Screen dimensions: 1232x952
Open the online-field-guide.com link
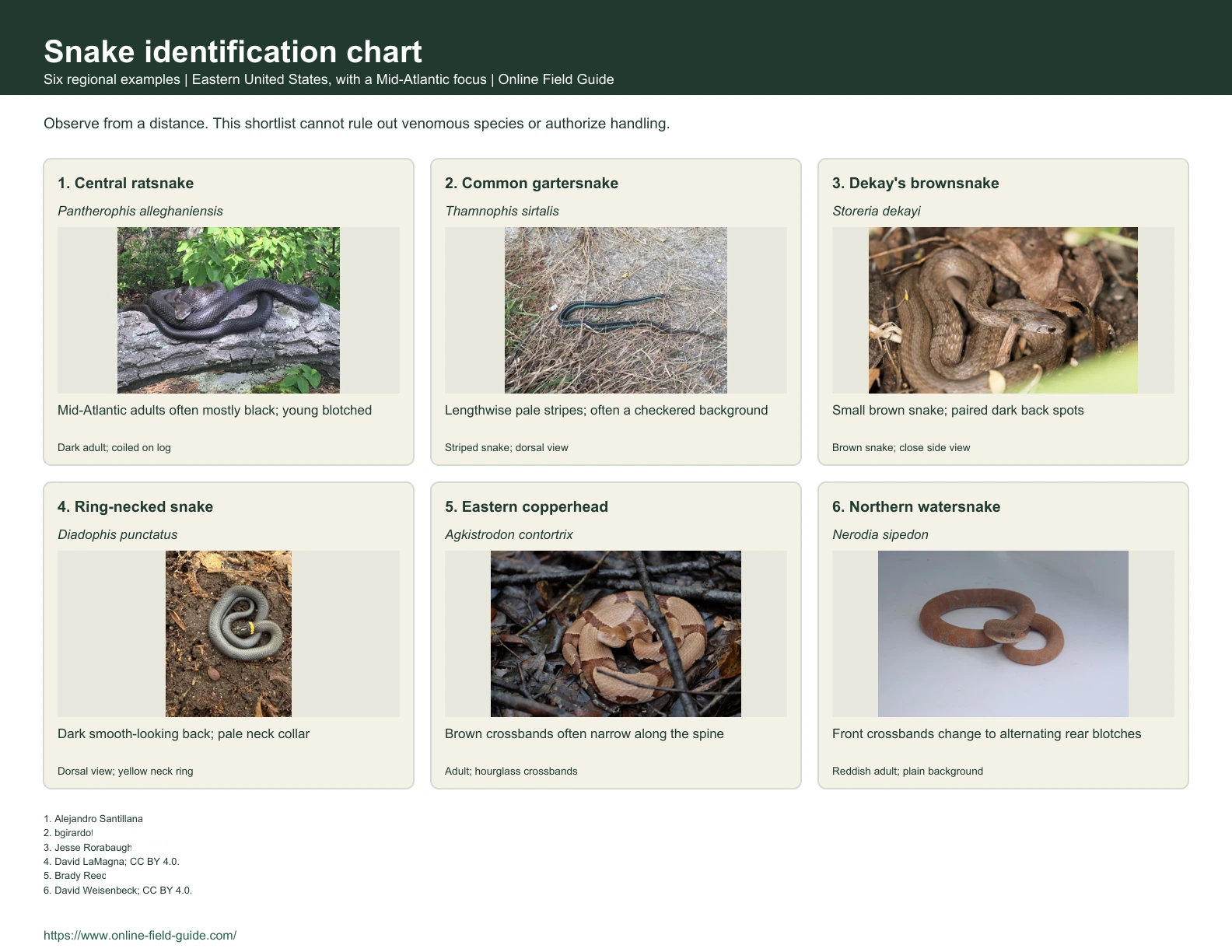(140, 935)
